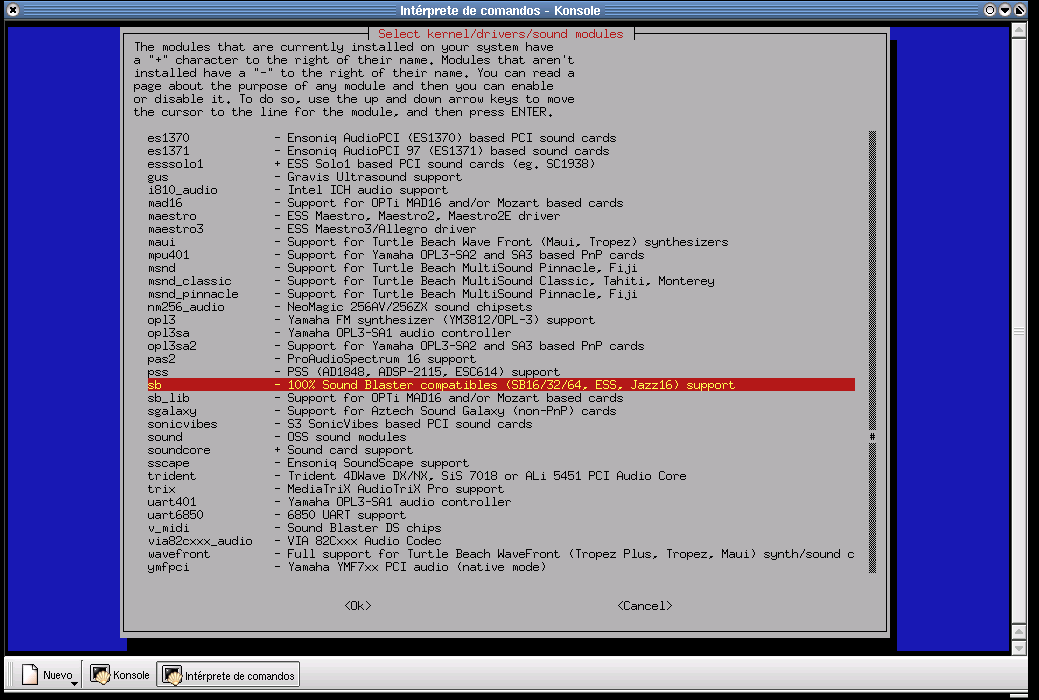
Task: Select the uart6850 module row
Action: point(501,514)
